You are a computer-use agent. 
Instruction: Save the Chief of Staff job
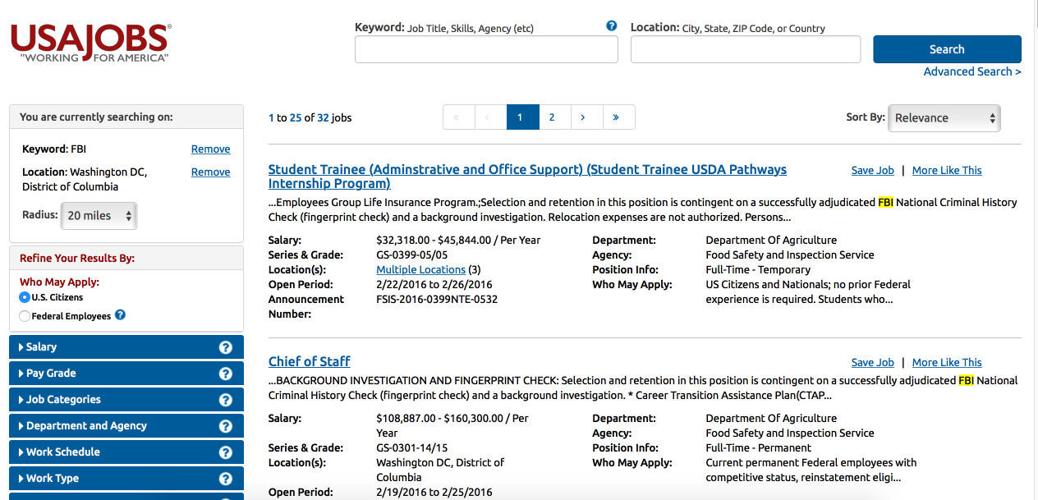click(x=873, y=362)
